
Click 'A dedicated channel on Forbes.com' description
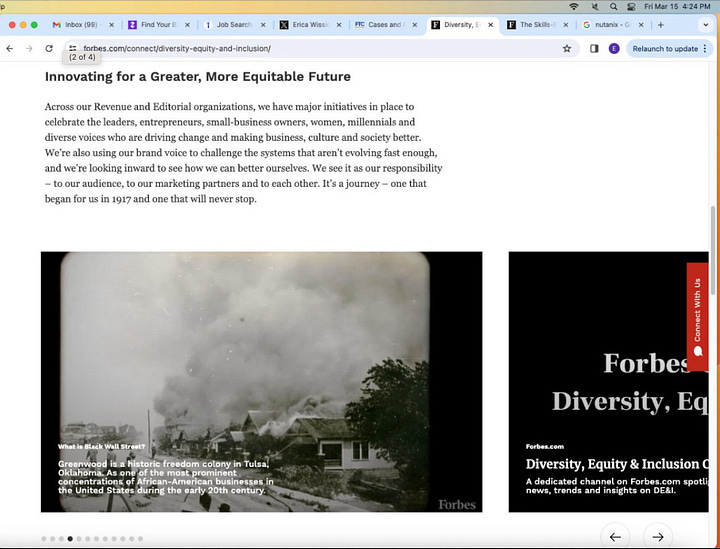(617, 486)
